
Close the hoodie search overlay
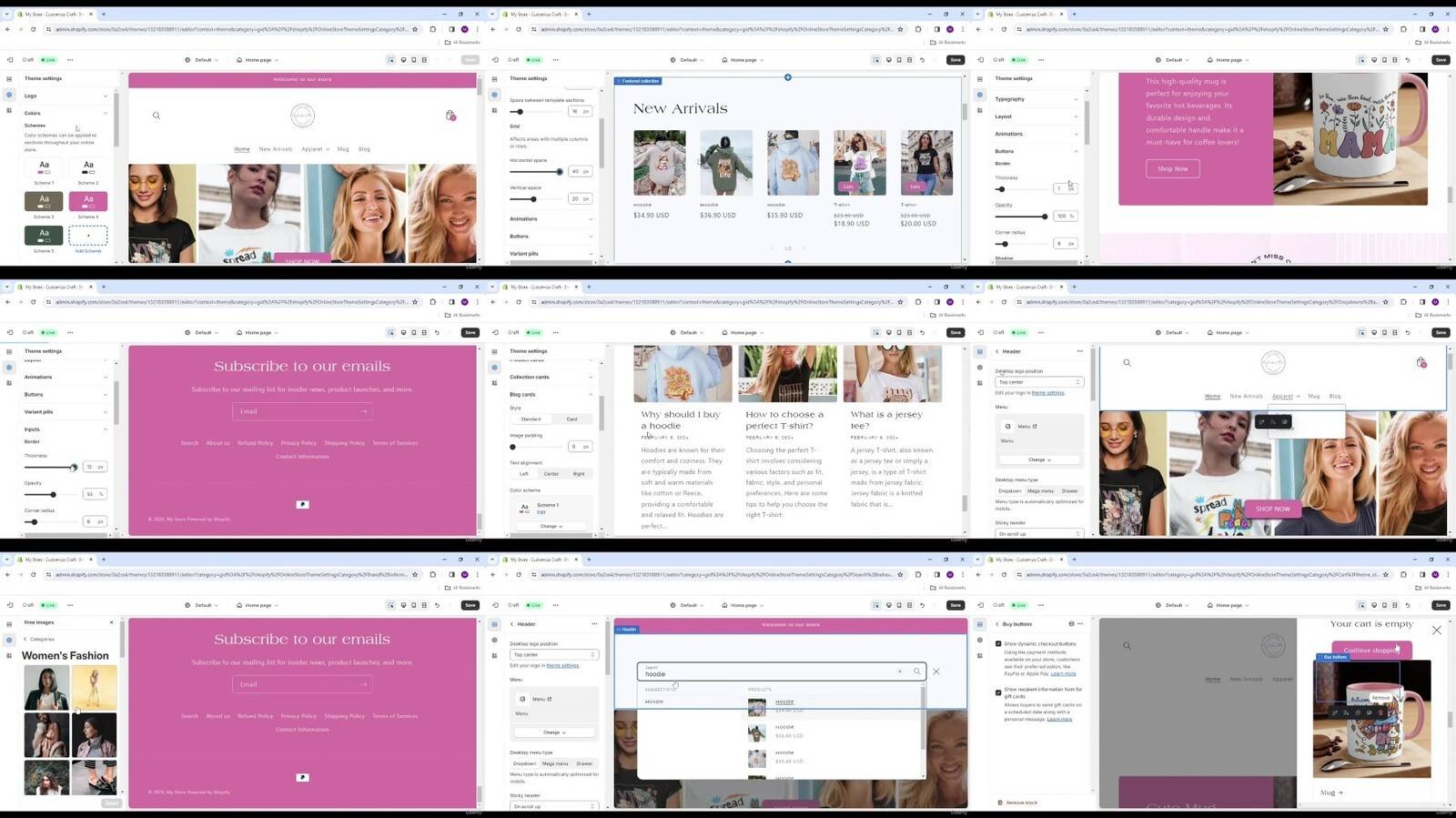coord(936,672)
